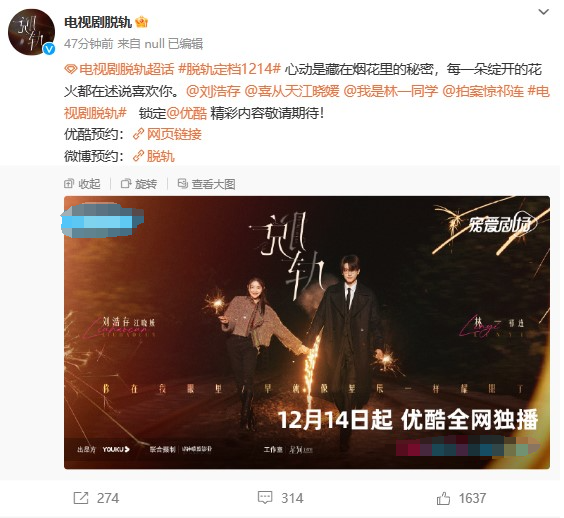Image resolution: width=564 pixels, height=518 pixels.
Task: Click the crown membership badge icon
Action: (141, 22)
